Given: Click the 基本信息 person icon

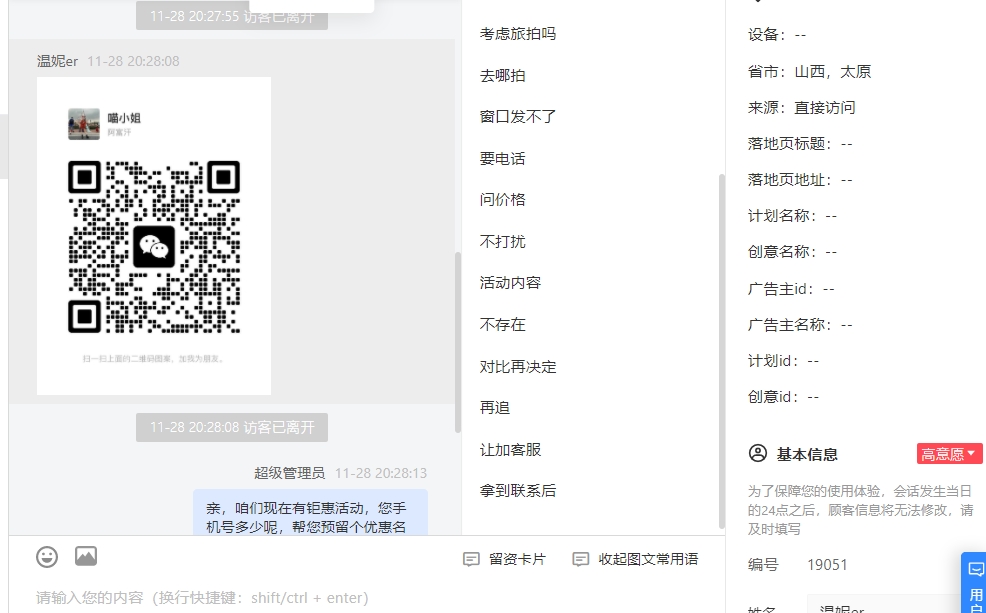Looking at the screenshot, I should [x=758, y=453].
